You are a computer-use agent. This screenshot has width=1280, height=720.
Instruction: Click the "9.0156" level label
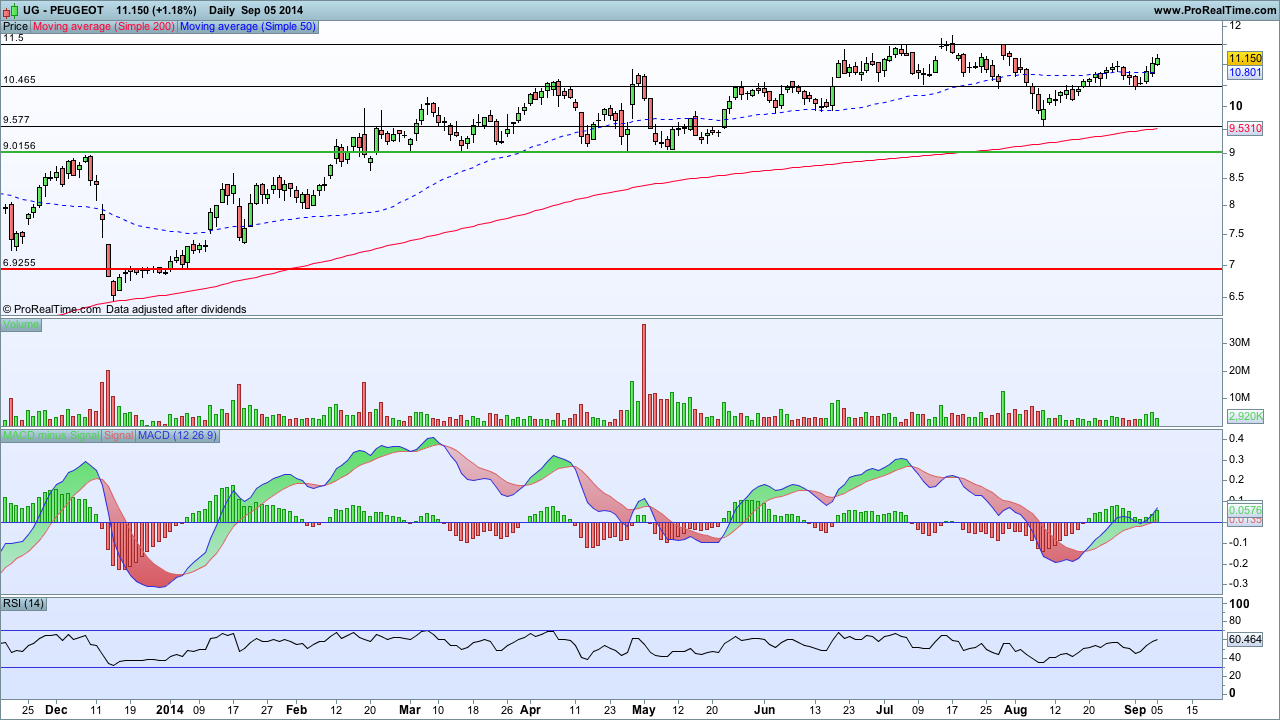click(19, 146)
